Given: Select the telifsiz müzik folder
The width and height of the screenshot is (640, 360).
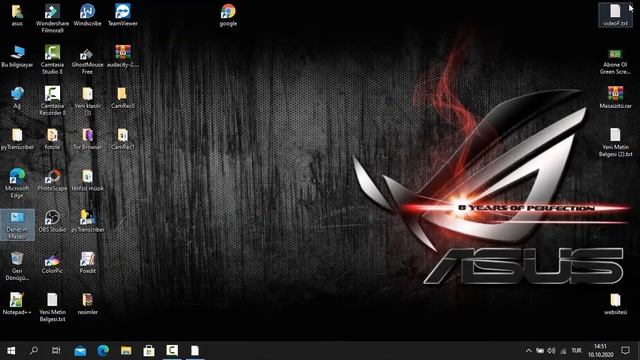Looking at the screenshot, I should (x=87, y=180).
